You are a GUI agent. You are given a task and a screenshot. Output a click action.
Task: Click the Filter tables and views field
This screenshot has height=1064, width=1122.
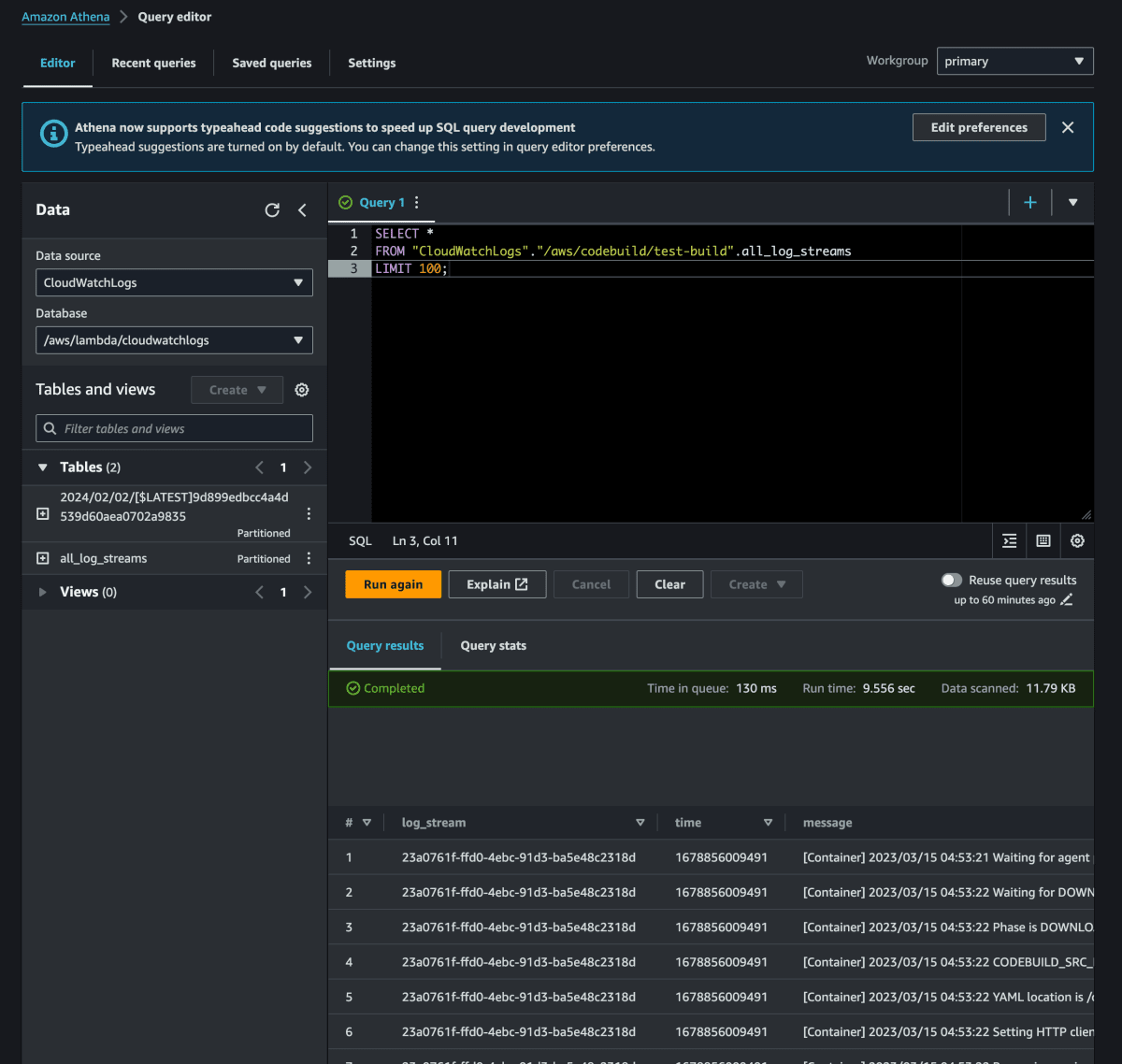point(174,429)
